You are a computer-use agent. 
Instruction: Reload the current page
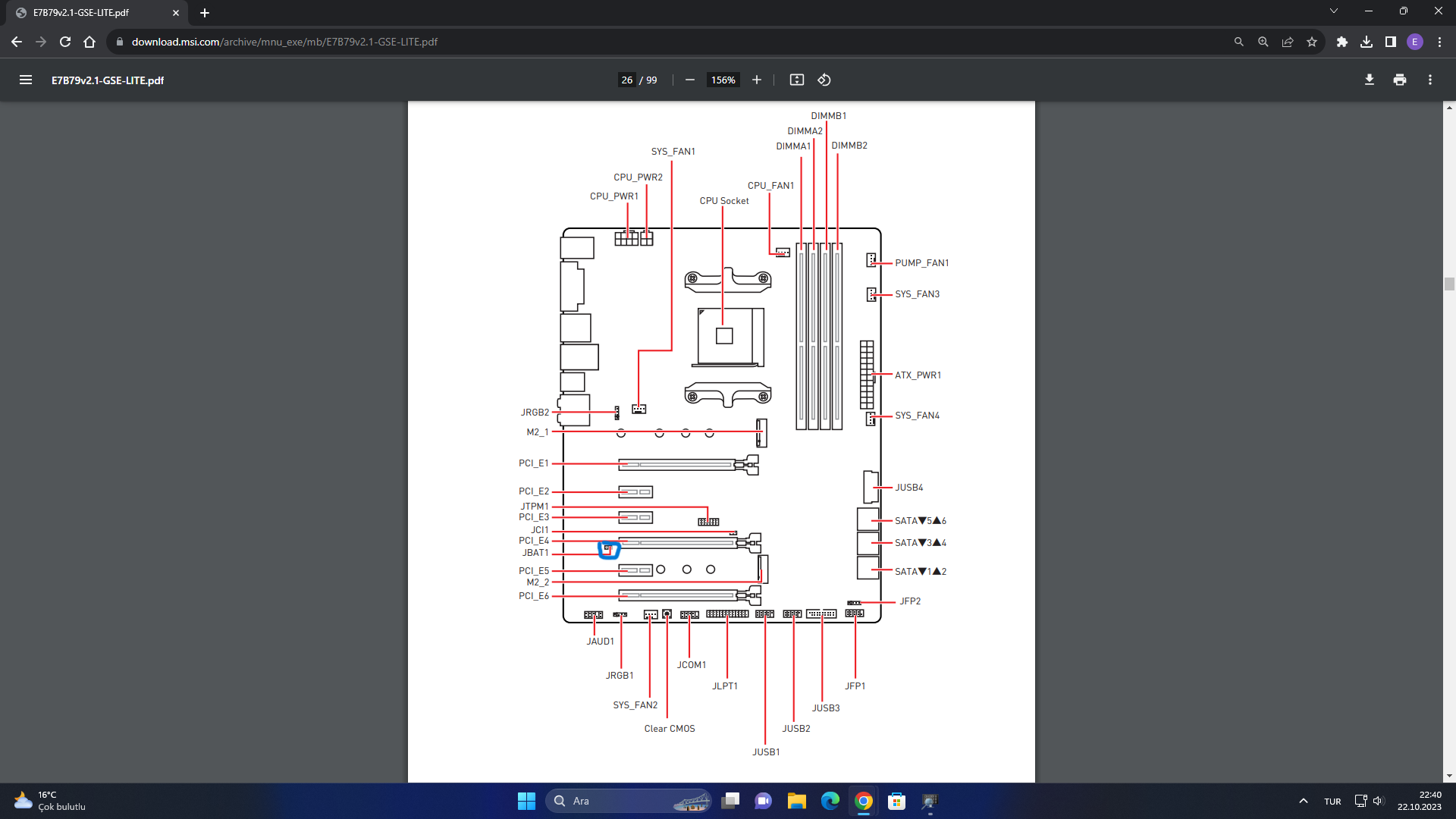click(x=65, y=42)
